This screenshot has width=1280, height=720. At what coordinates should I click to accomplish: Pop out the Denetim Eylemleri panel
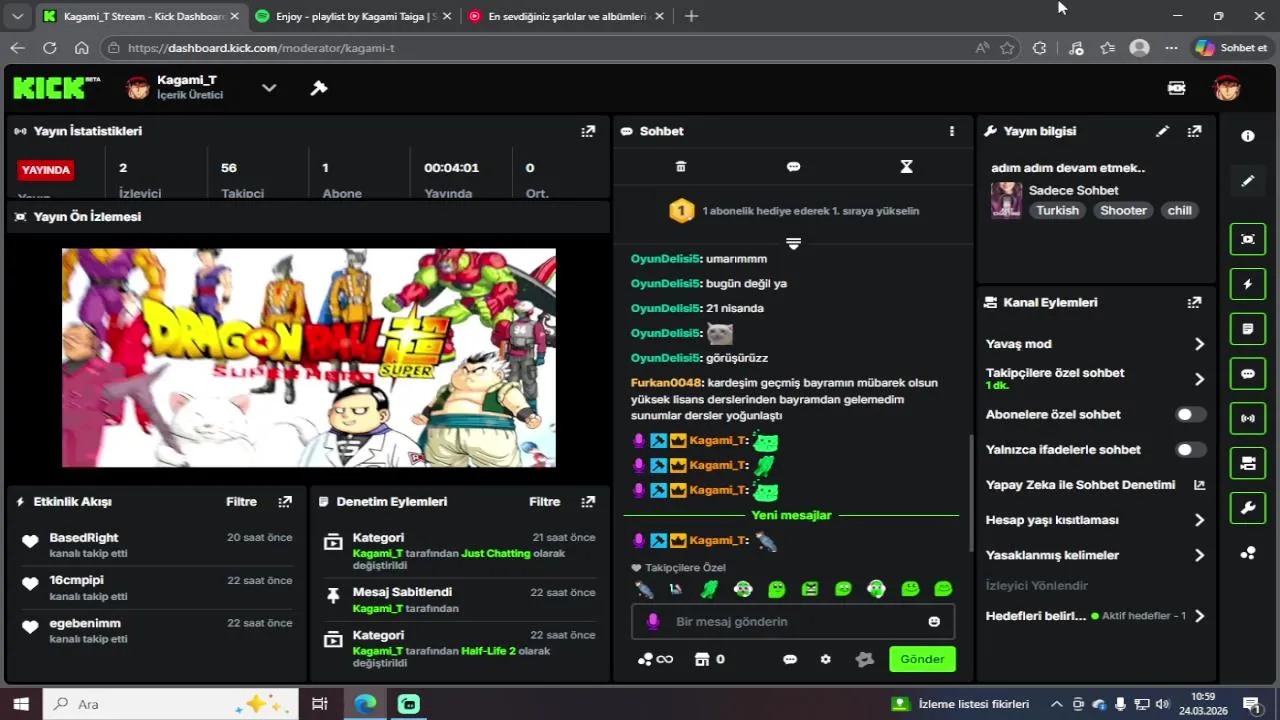click(588, 502)
